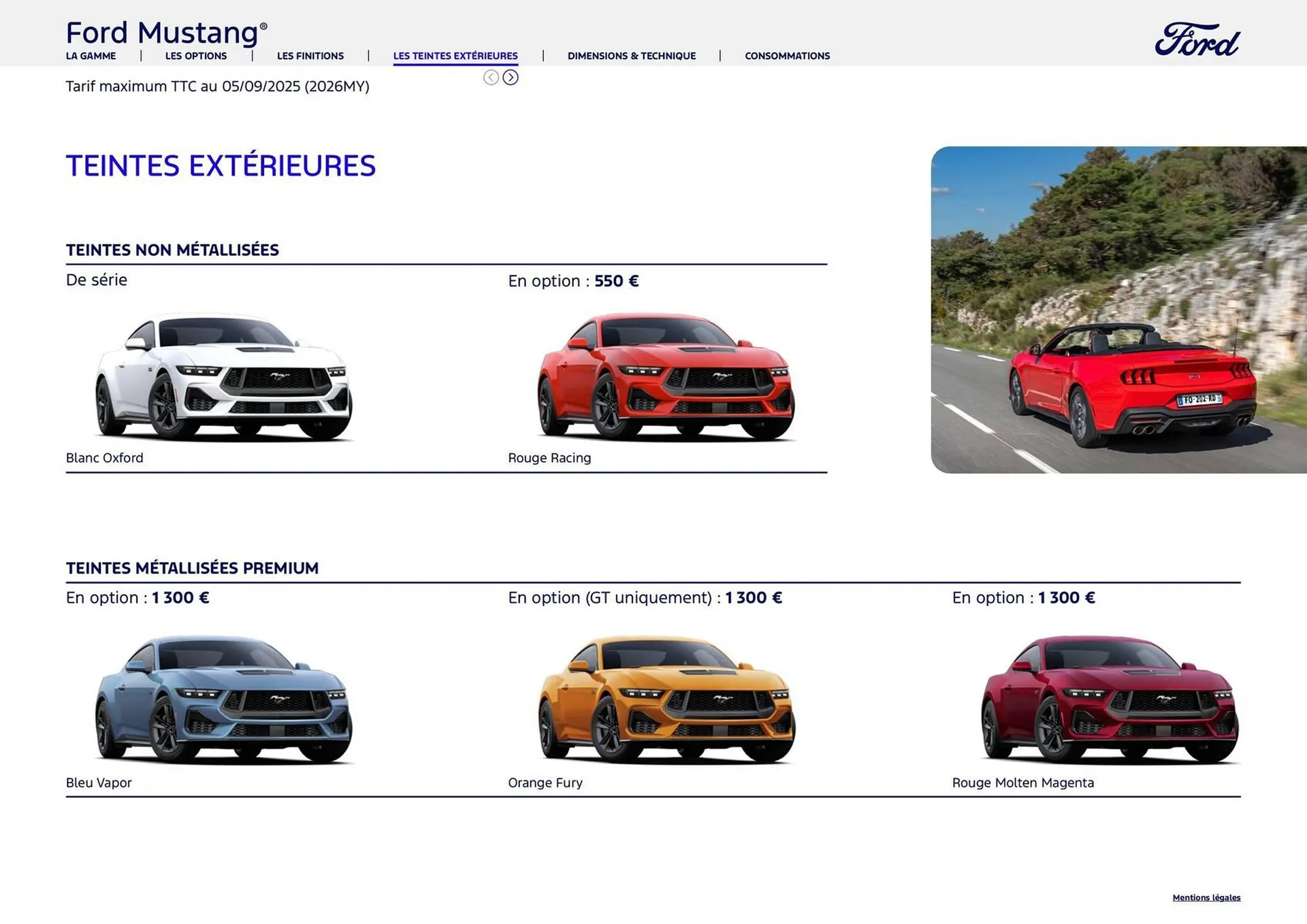Image resolution: width=1307 pixels, height=924 pixels.
Task: Click the previous page arrow
Action: (x=491, y=78)
